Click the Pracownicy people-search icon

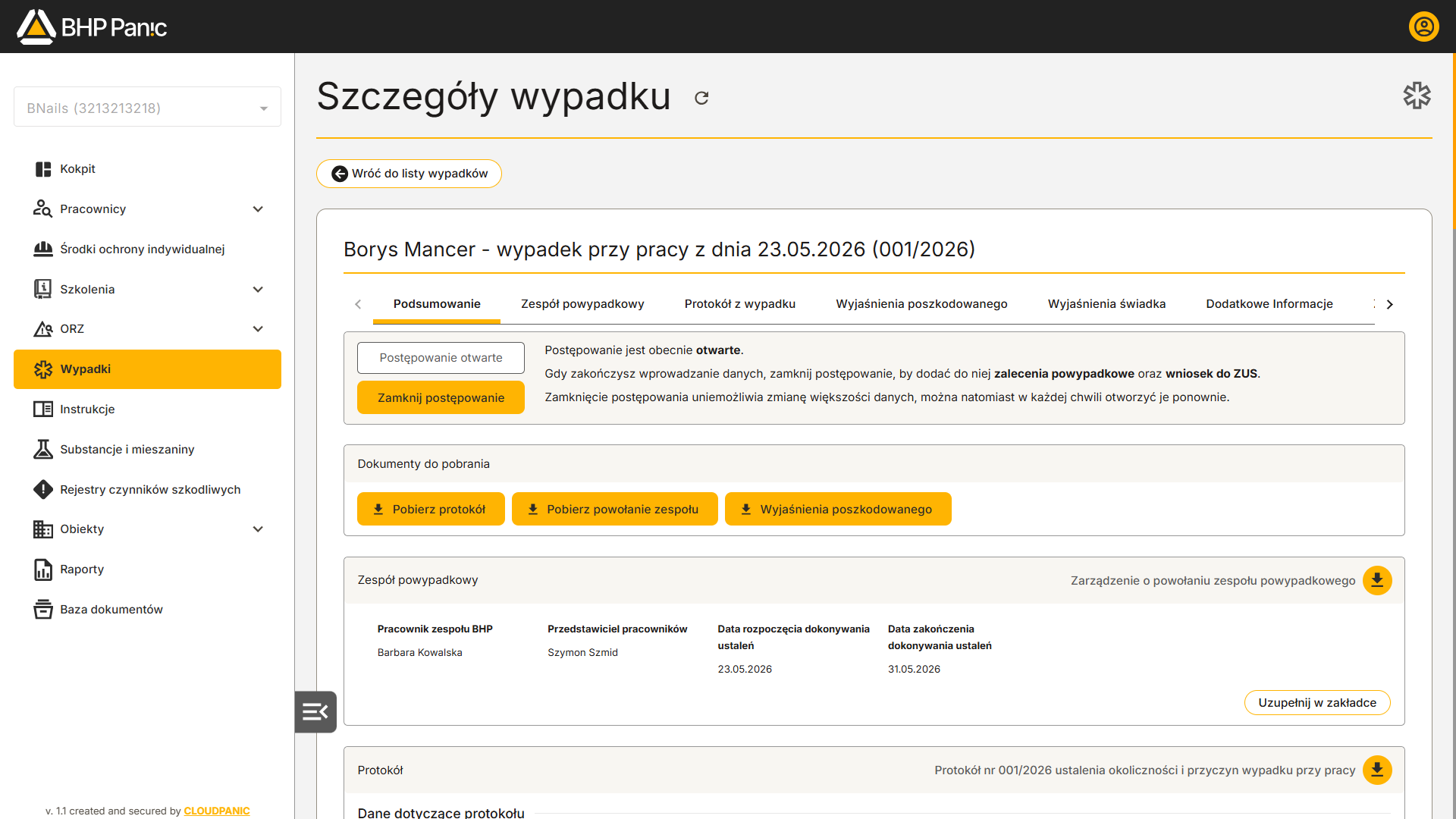(43, 209)
